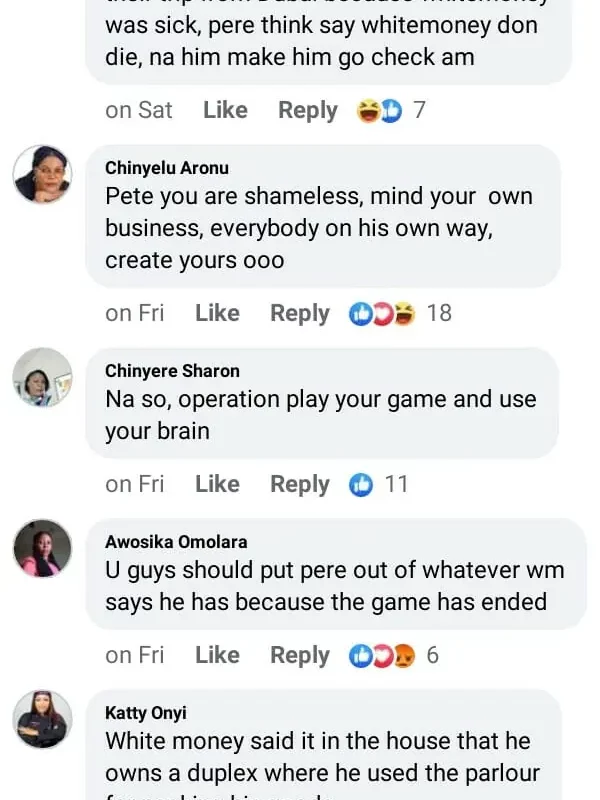
Task: Reply to Chinyere Sharon's comment
Action: pyautogui.click(x=300, y=485)
